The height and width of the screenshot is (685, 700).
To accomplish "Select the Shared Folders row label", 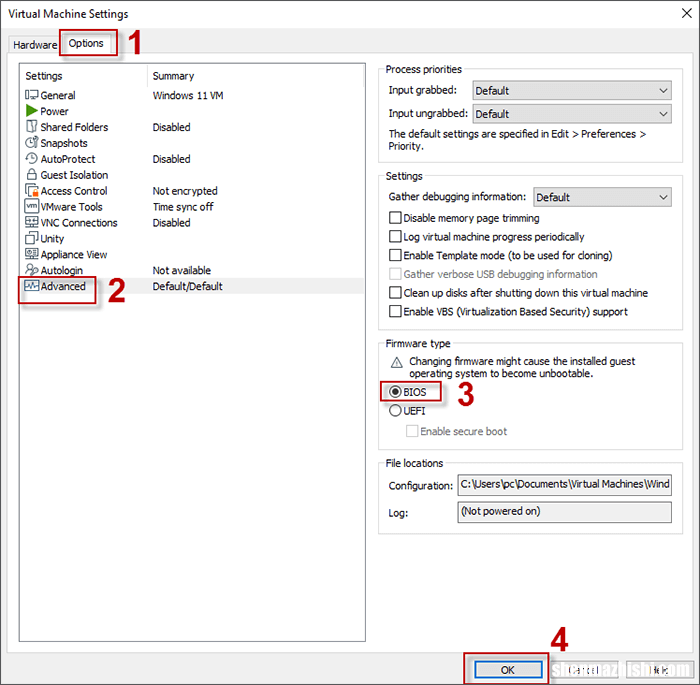I will click(x=74, y=127).
